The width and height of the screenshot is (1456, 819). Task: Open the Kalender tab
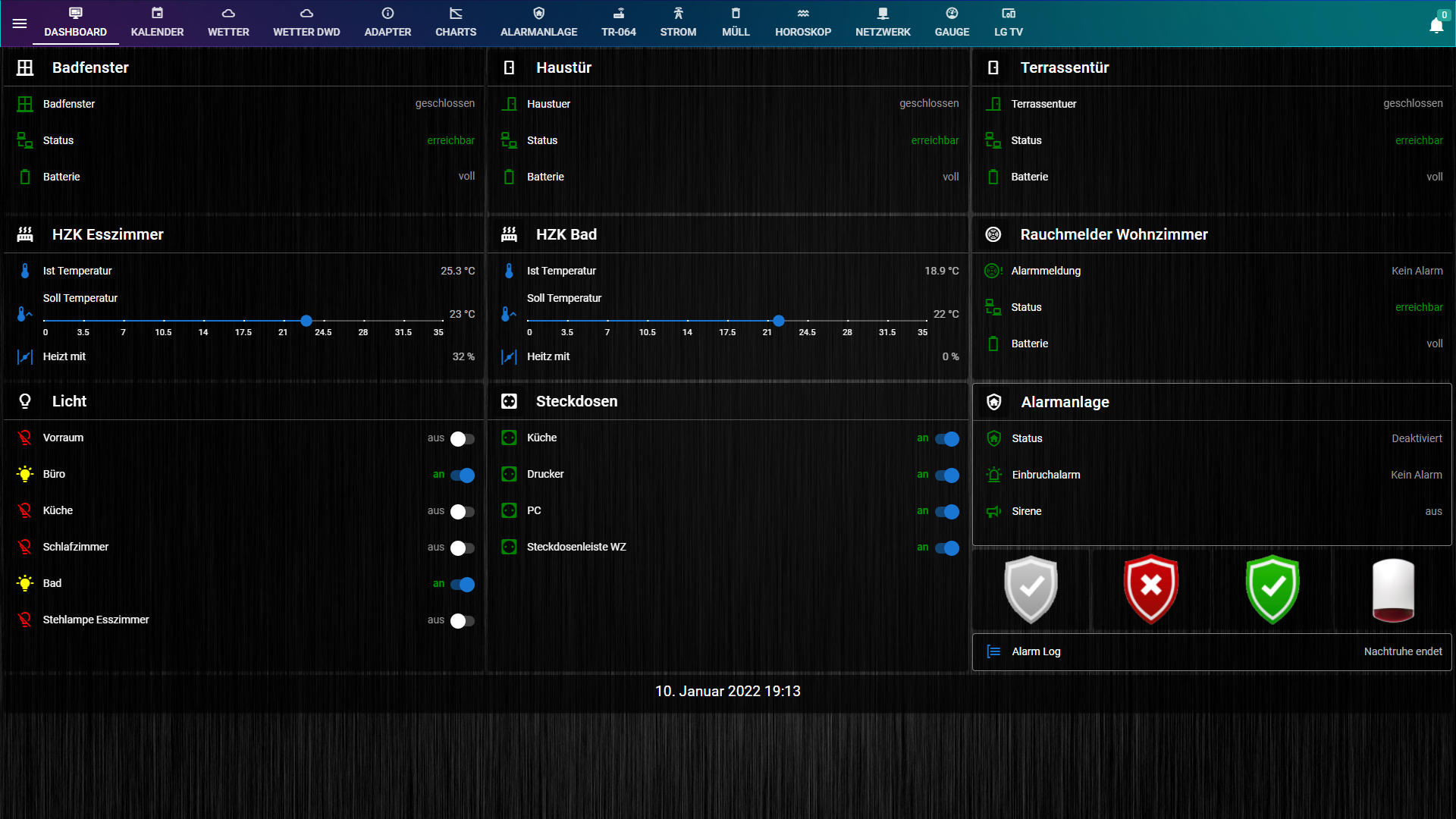click(x=157, y=23)
